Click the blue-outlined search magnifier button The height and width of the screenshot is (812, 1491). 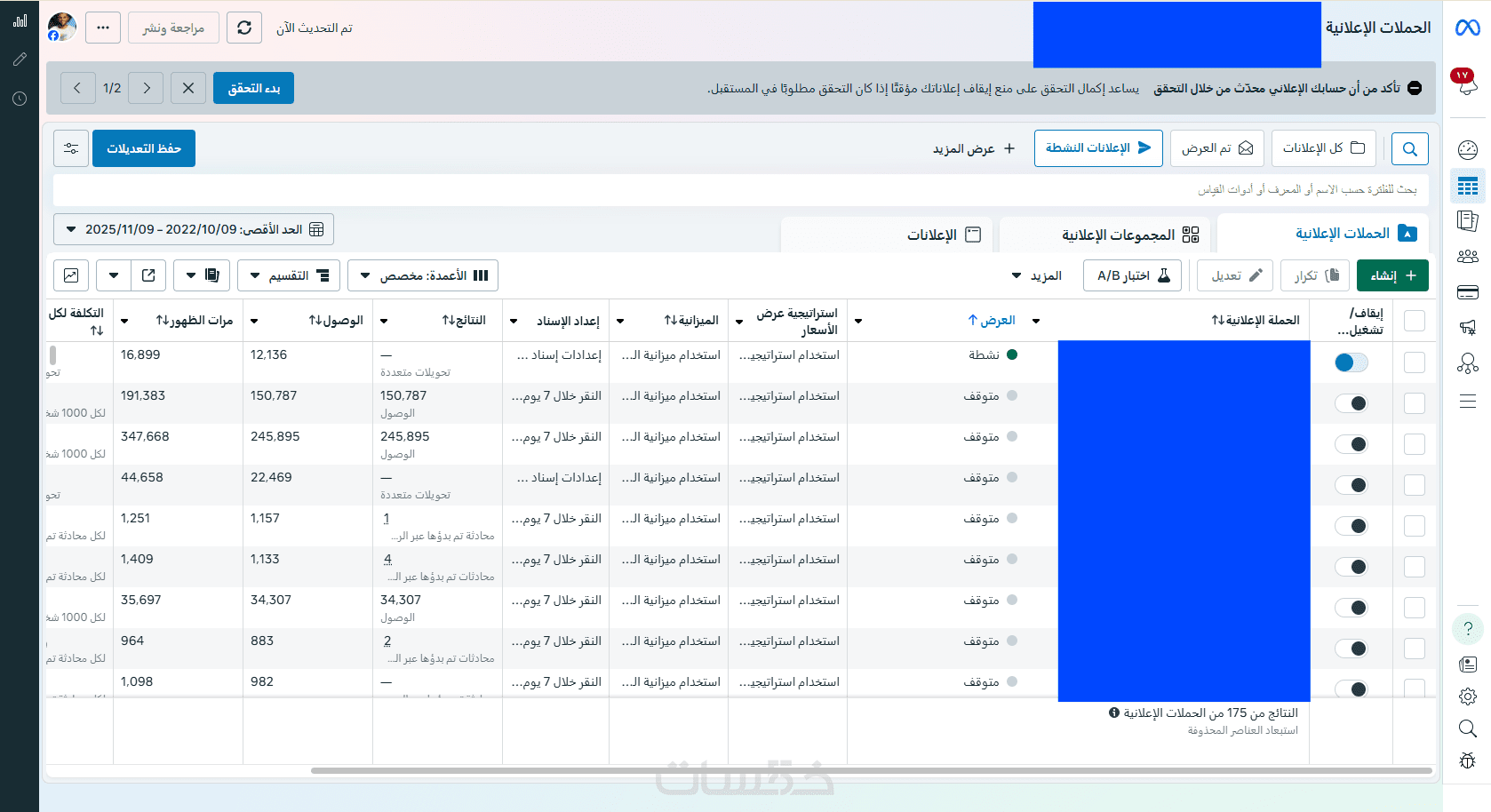[x=1410, y=148]
